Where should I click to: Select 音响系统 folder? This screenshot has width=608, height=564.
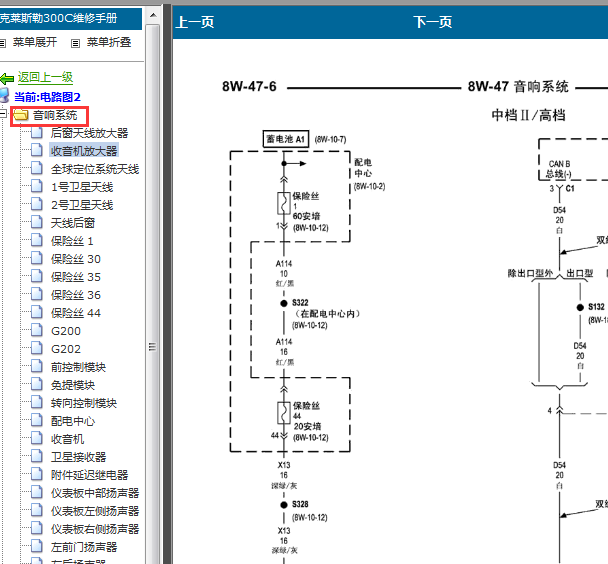coord(55,115)
